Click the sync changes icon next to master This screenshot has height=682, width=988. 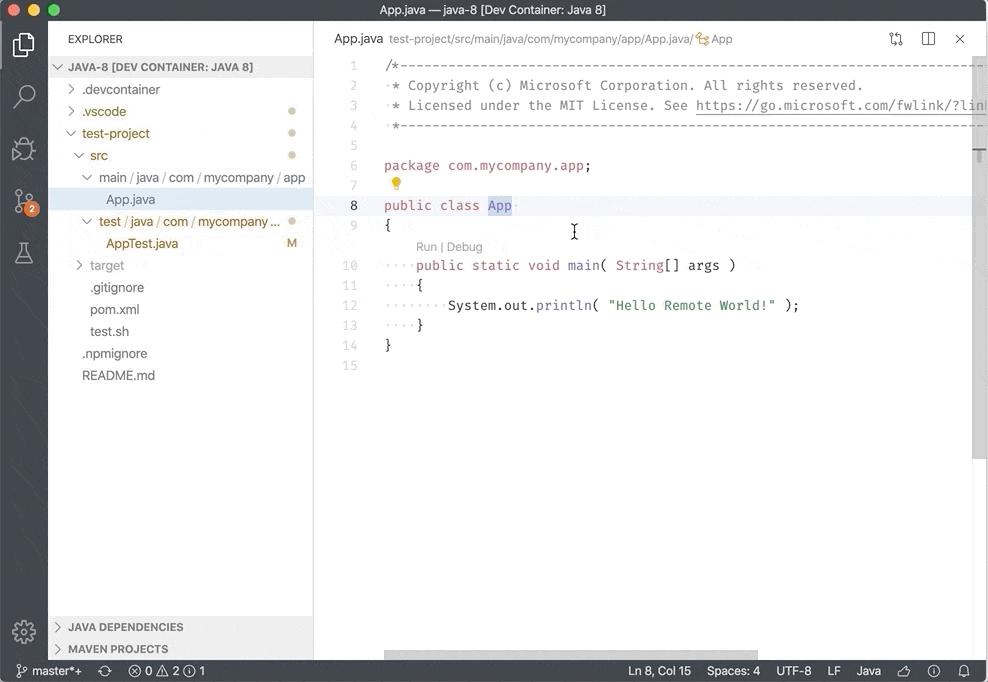tap(104, 671)
